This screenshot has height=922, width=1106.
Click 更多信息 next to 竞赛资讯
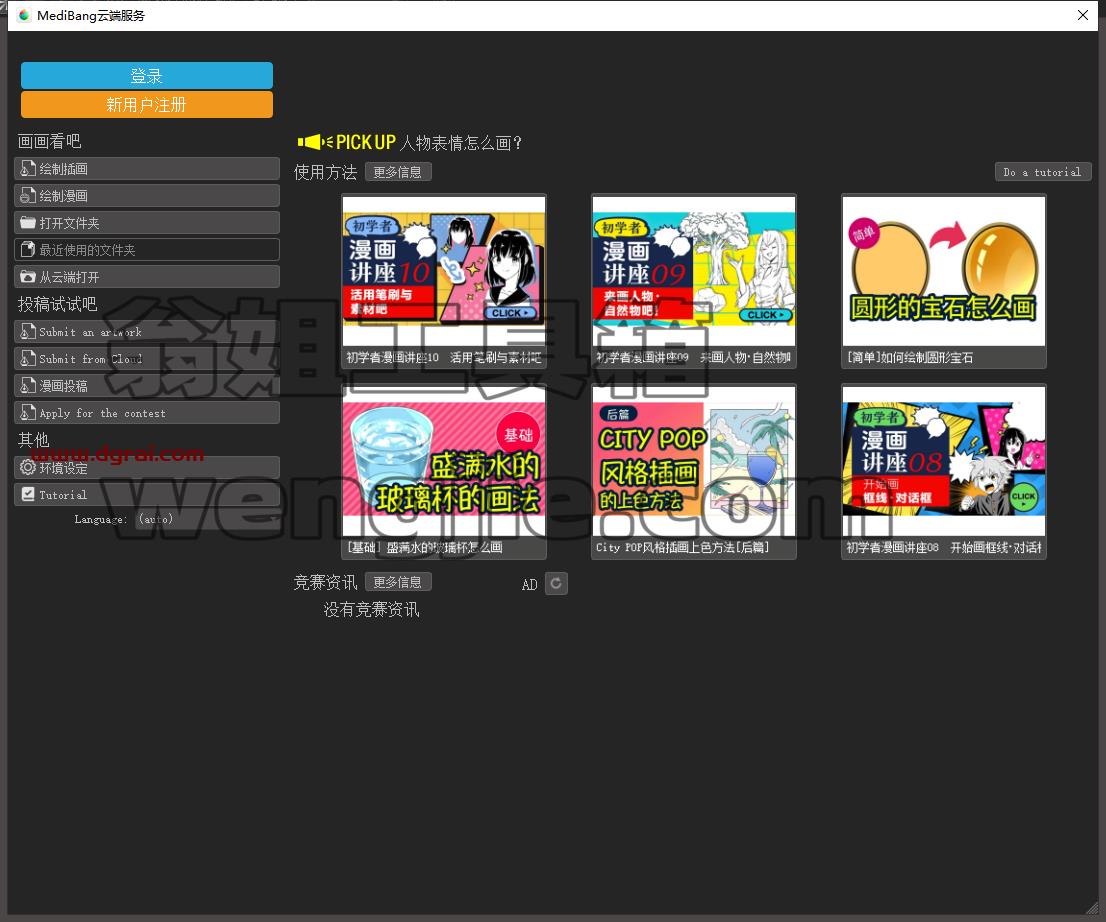click(398, 582)
